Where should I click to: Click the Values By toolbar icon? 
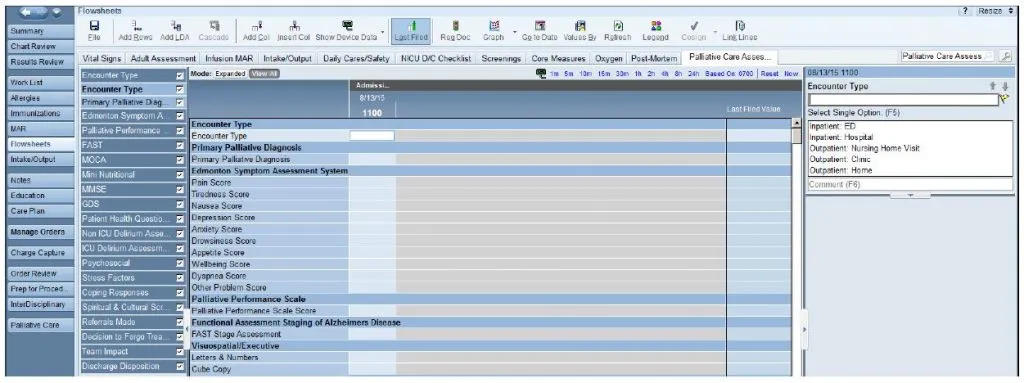579,26
